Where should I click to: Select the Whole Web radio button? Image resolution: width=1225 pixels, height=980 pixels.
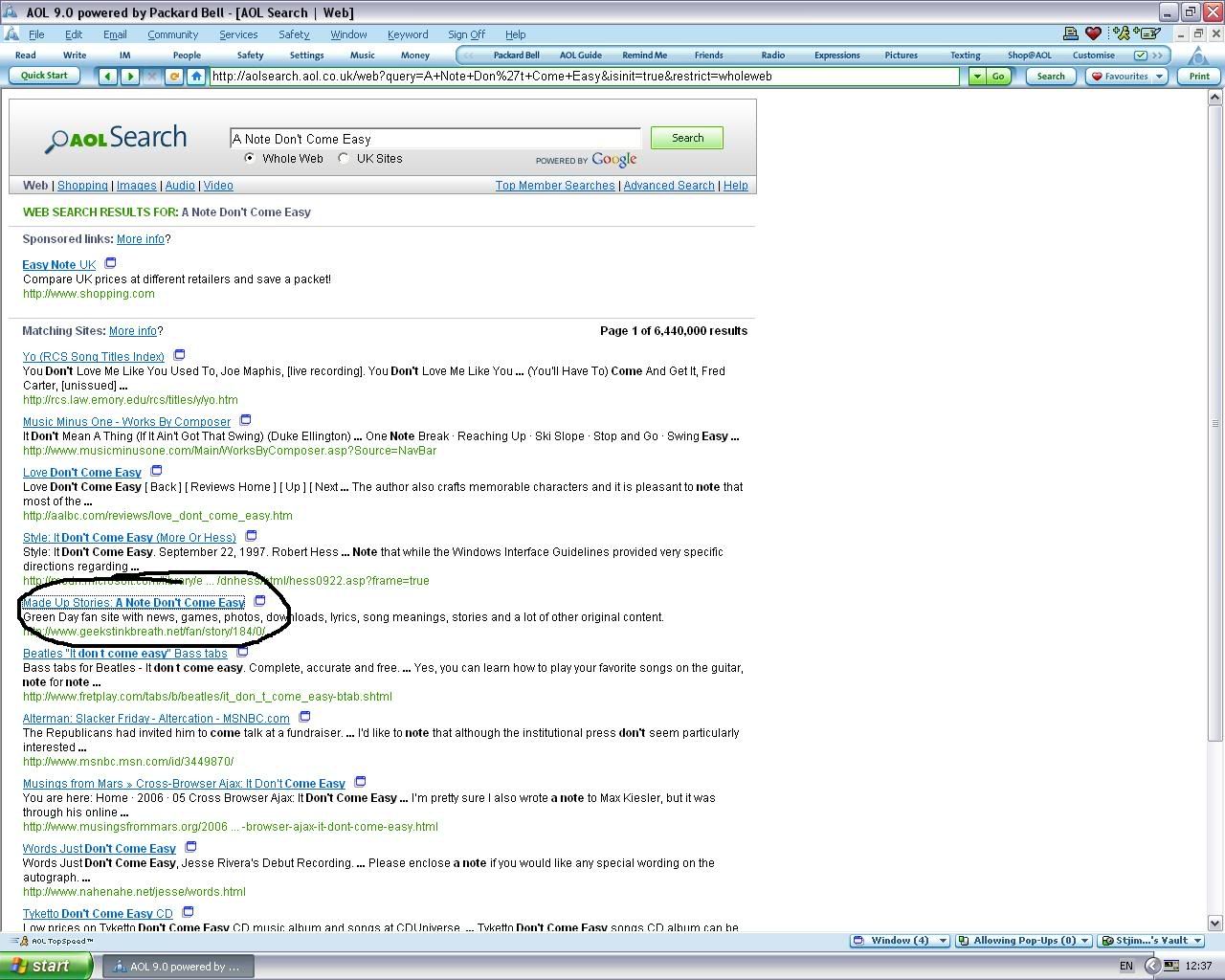[250, 158]
